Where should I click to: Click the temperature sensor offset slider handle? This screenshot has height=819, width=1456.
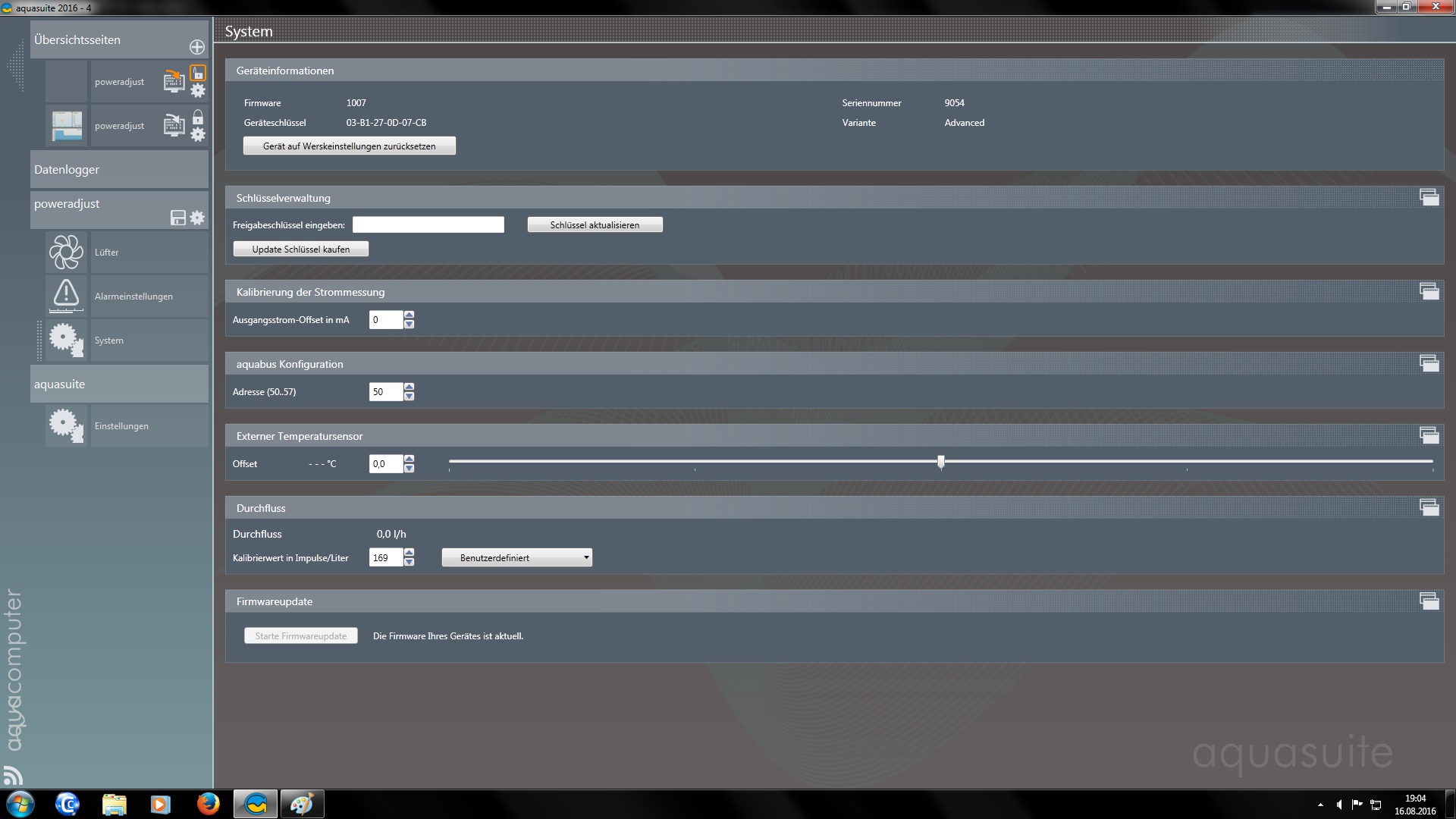tap(941, 461)
